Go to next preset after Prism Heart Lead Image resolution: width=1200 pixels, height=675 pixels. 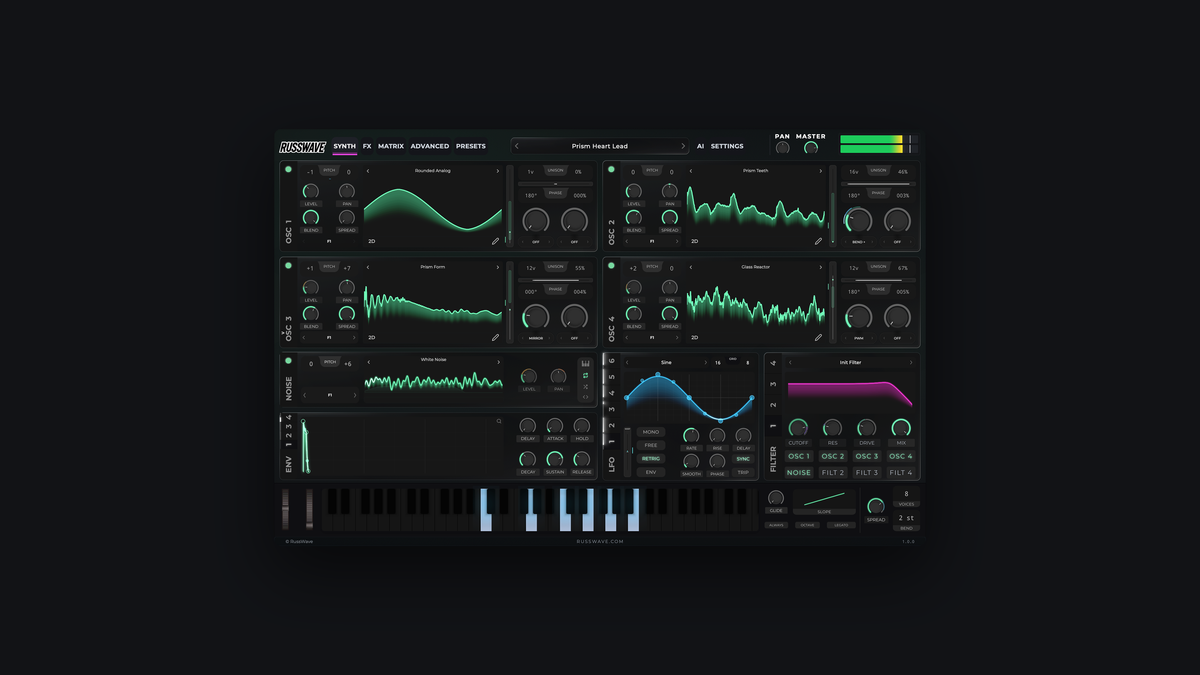(683, 146)
